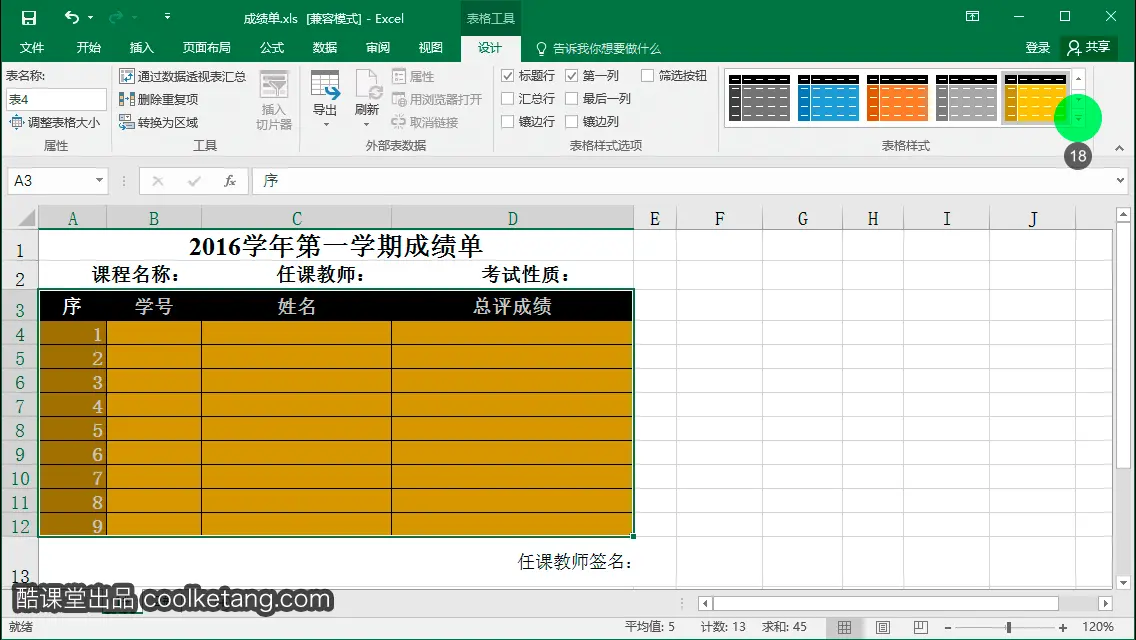The image size is (1136, 640).
Task: Switch to the 审阅 tab
Action: (377, 48)
